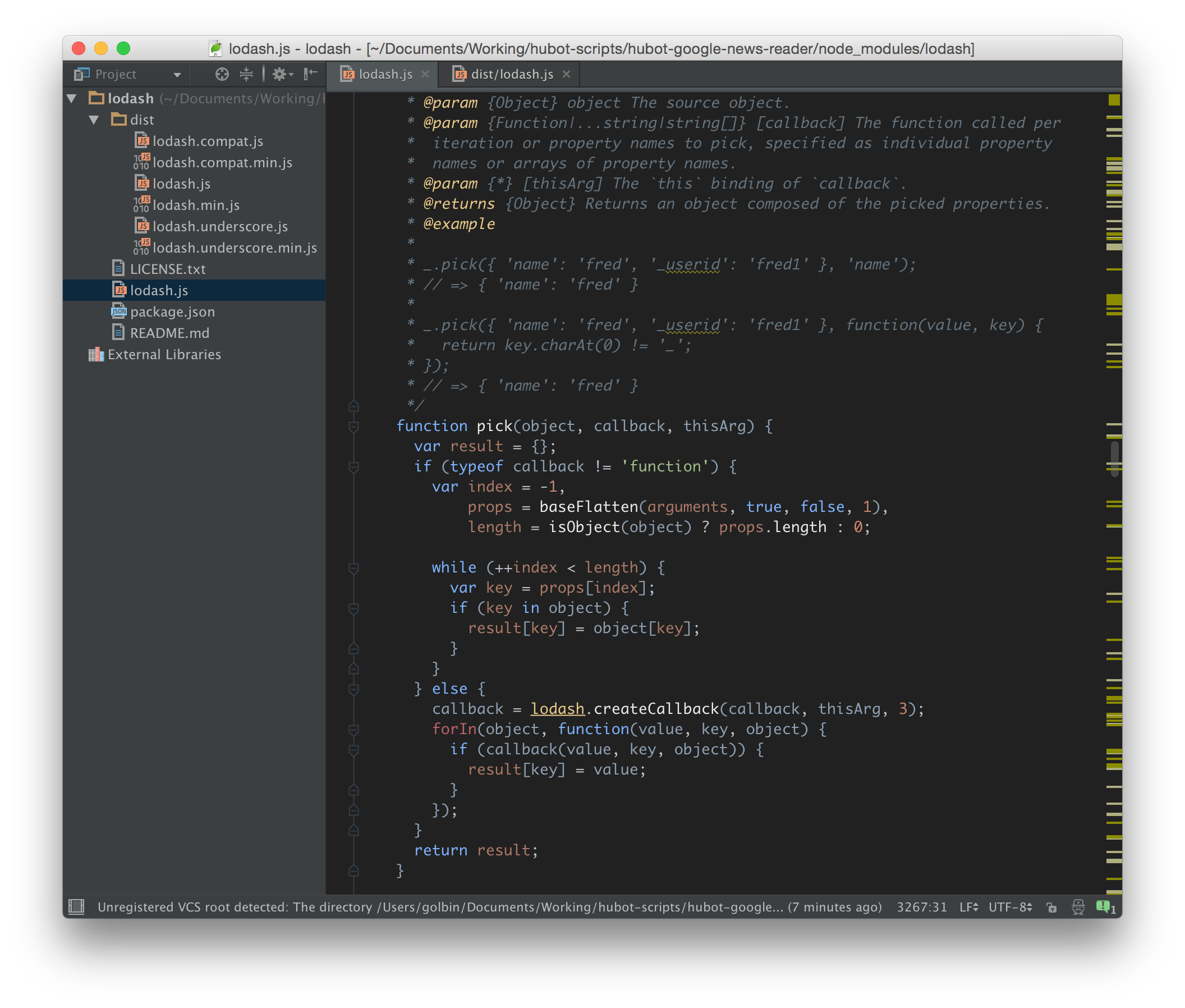Fold the while loop gutter marker
This screenshot has height=1008, width=1185.
point(353,568)
